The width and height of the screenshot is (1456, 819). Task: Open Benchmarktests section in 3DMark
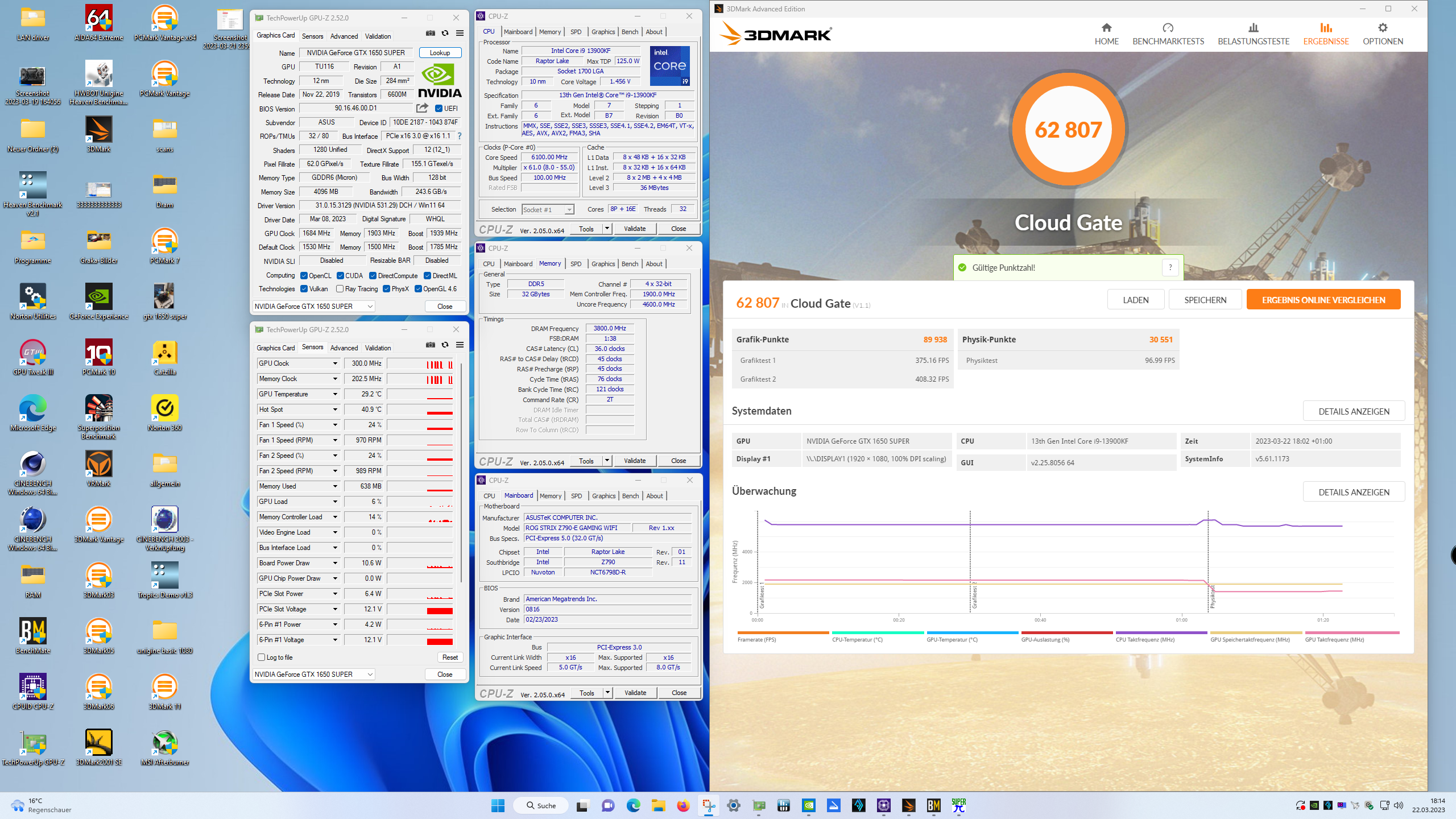[x=1168, y=34]
